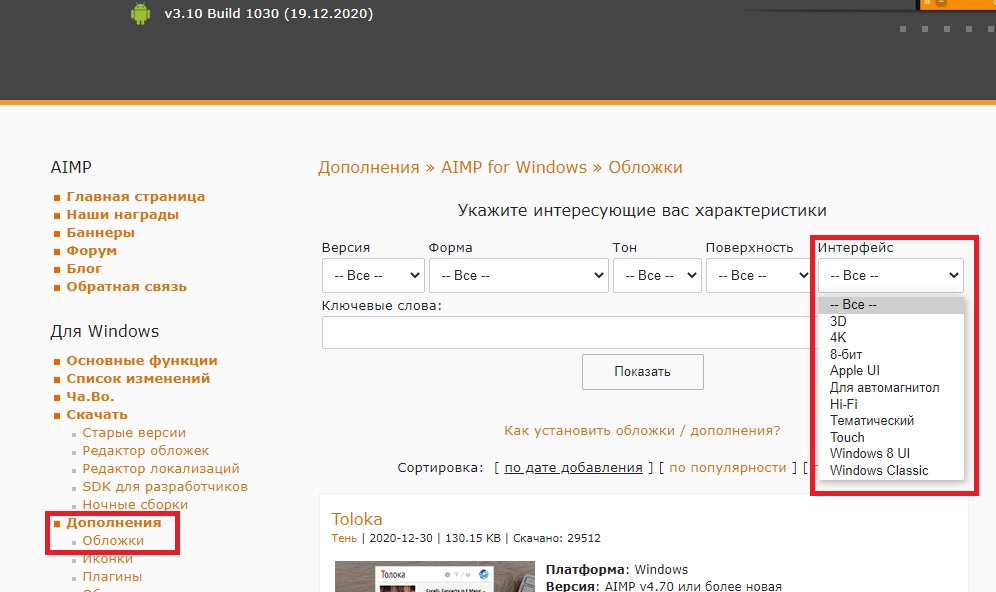
Task: Sort by по дате добавления
Action: tap(573, 468)
